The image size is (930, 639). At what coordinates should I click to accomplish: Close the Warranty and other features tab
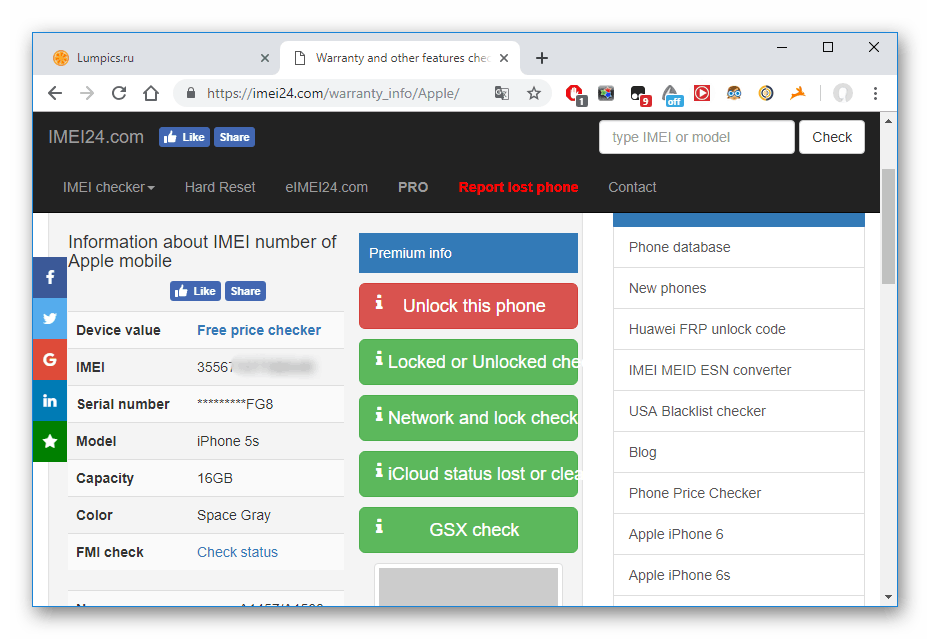click(504, 58)
